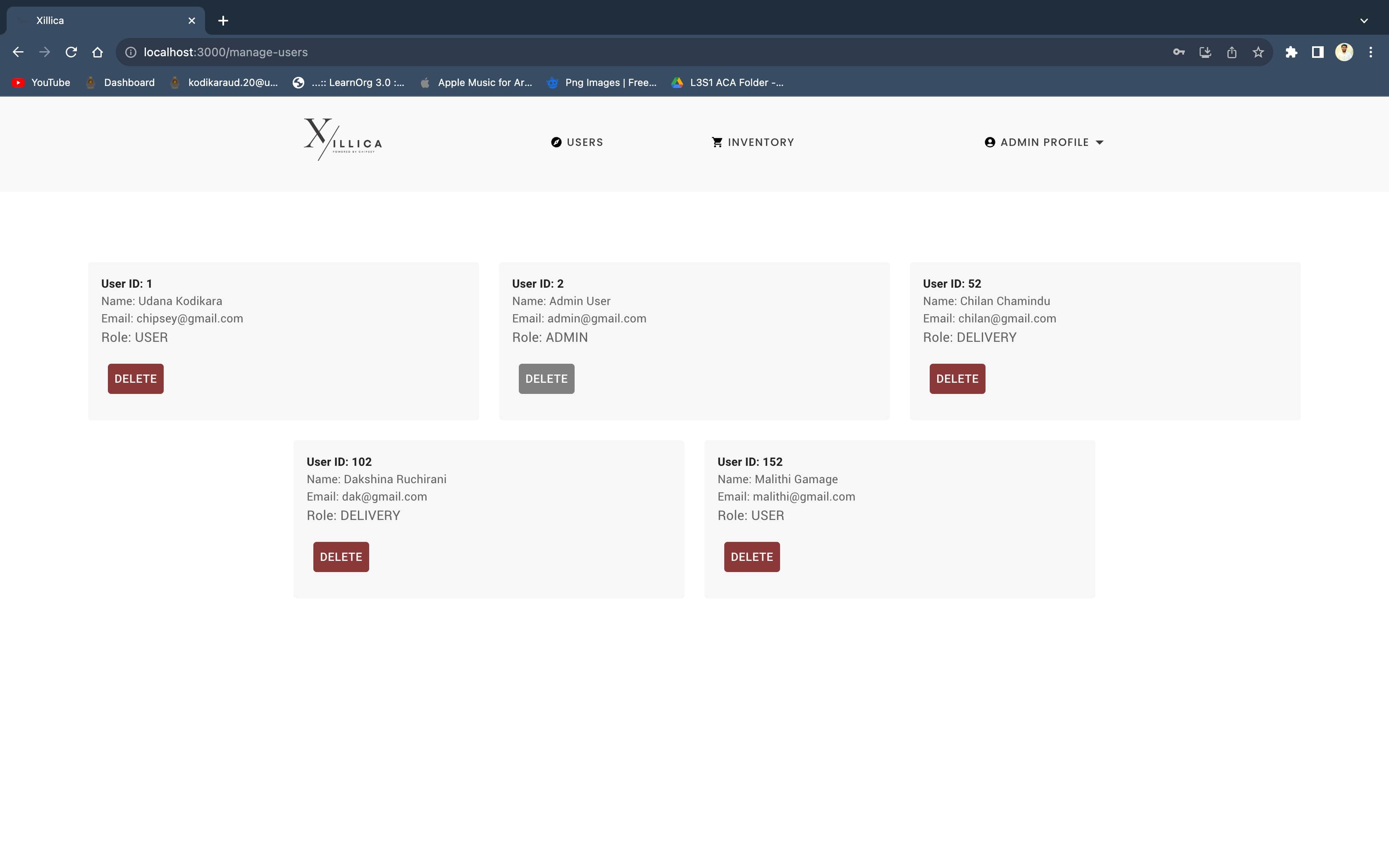
Task: Bookmark this page with star icon
Action: coord(1258,52)
